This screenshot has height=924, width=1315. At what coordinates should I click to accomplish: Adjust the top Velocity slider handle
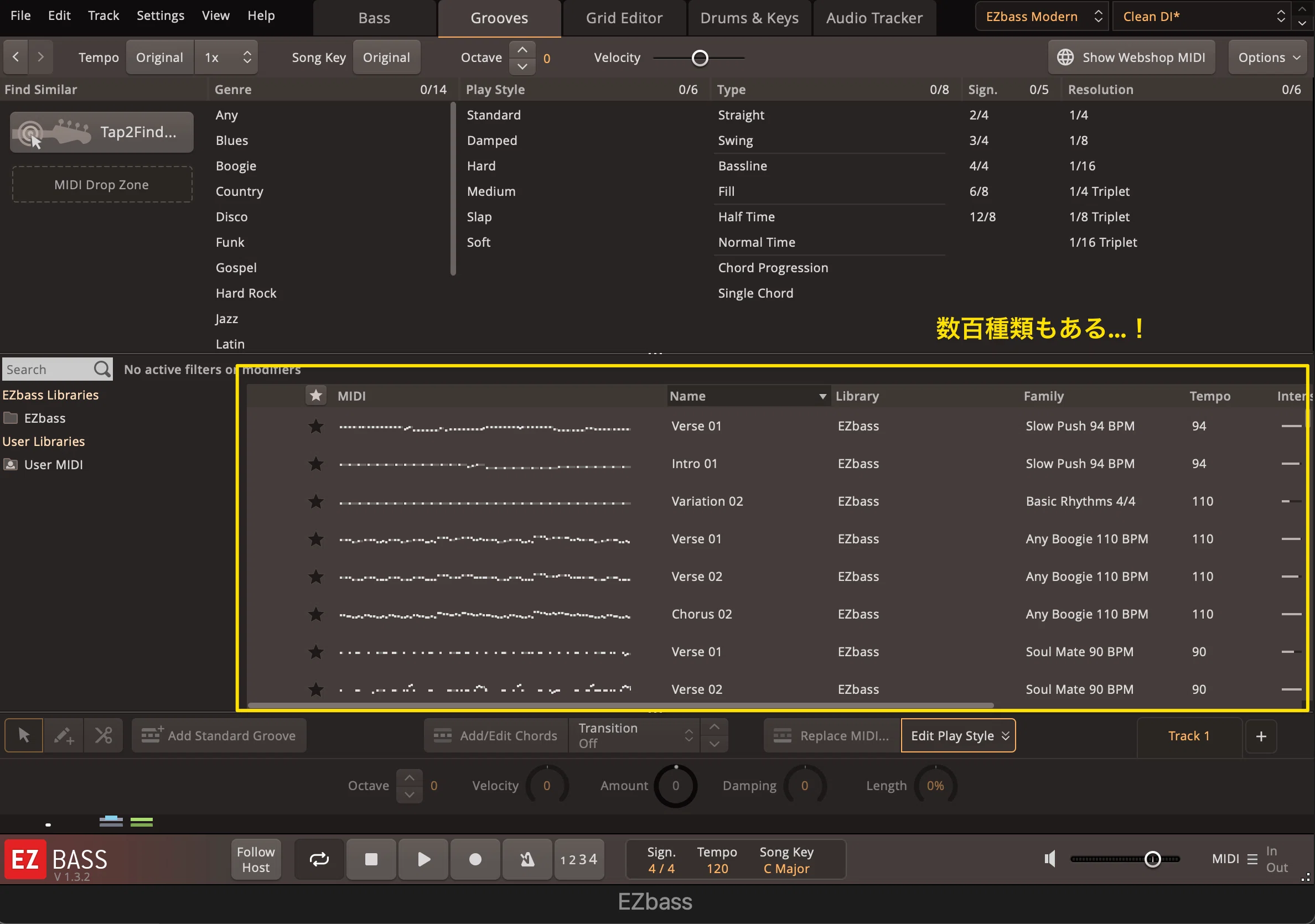[700, 58]
